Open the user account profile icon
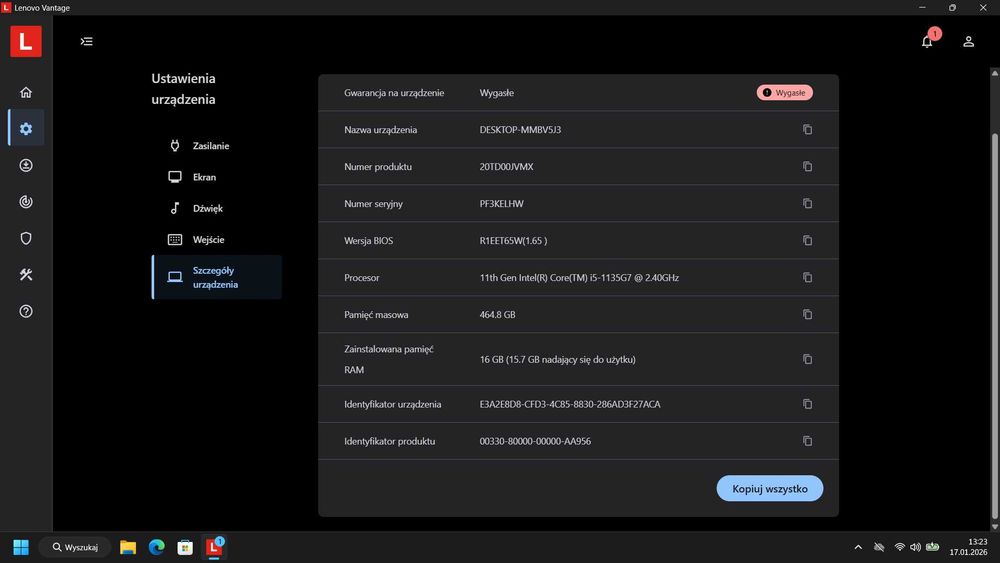The height and width of the screenshot is (563, 1000). [x=968, y=41]
